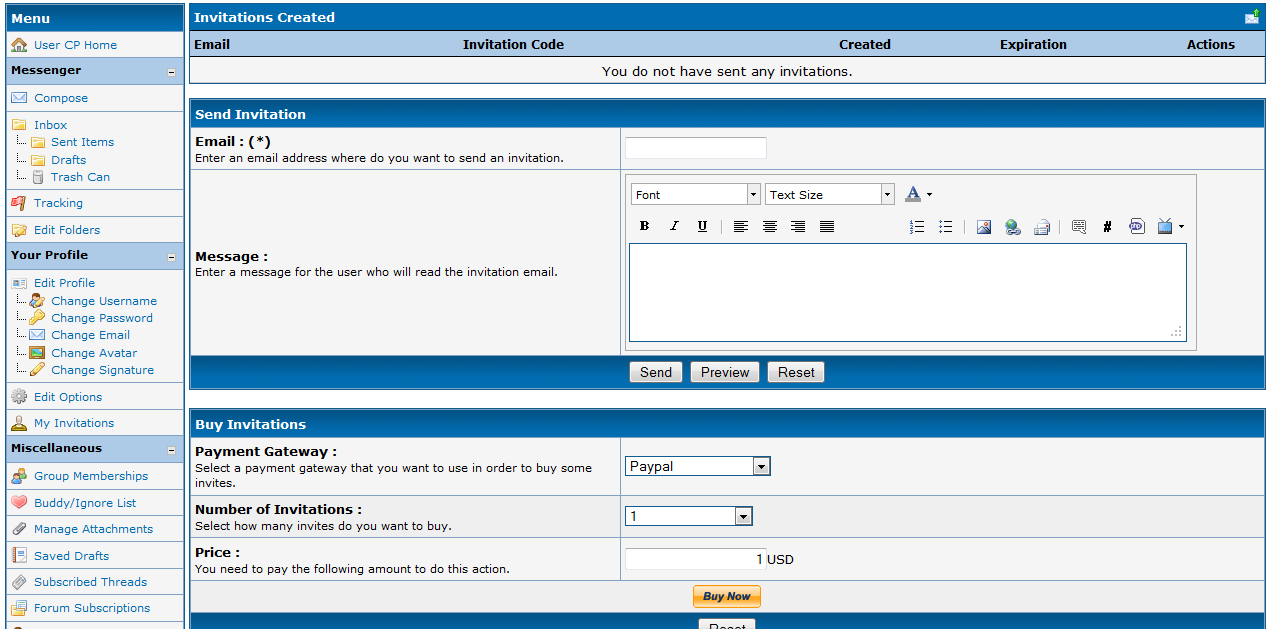
Task: Insert a quote block in message
Action: [1078, 227]
